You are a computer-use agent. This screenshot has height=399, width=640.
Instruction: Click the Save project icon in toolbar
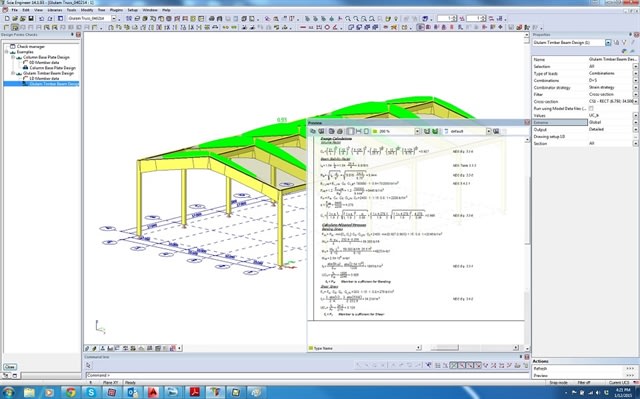click(x=31, y=19)
